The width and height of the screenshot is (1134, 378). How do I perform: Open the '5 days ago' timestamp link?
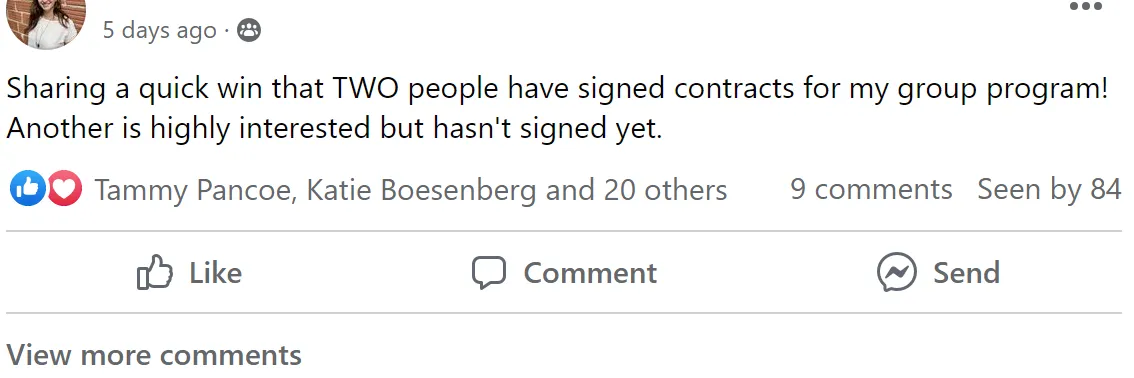pyautogui.click(x=159, y=30)
